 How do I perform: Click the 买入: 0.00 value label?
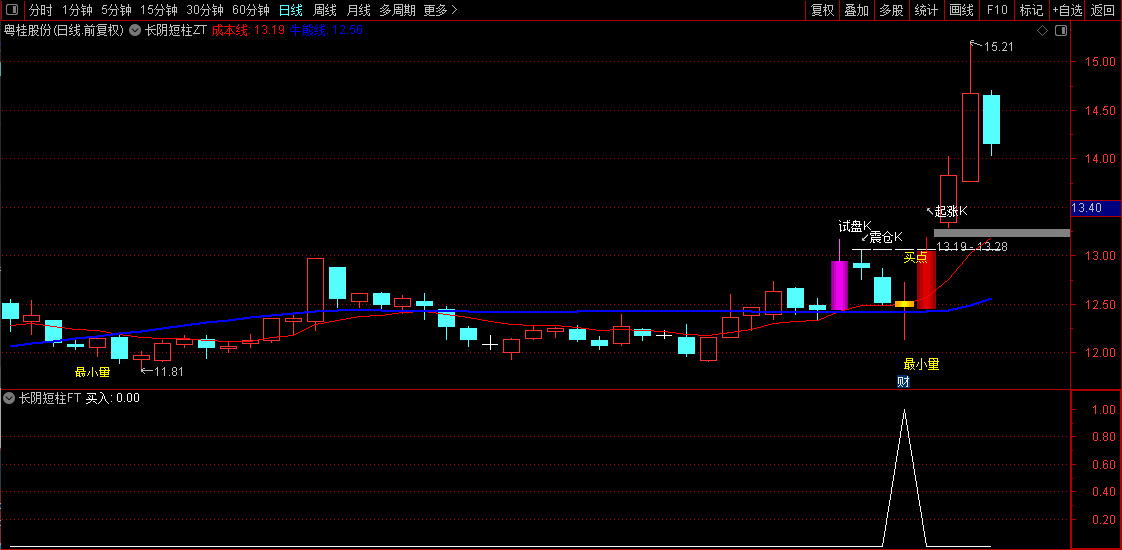pyautogui.click(x=113, y=398)
